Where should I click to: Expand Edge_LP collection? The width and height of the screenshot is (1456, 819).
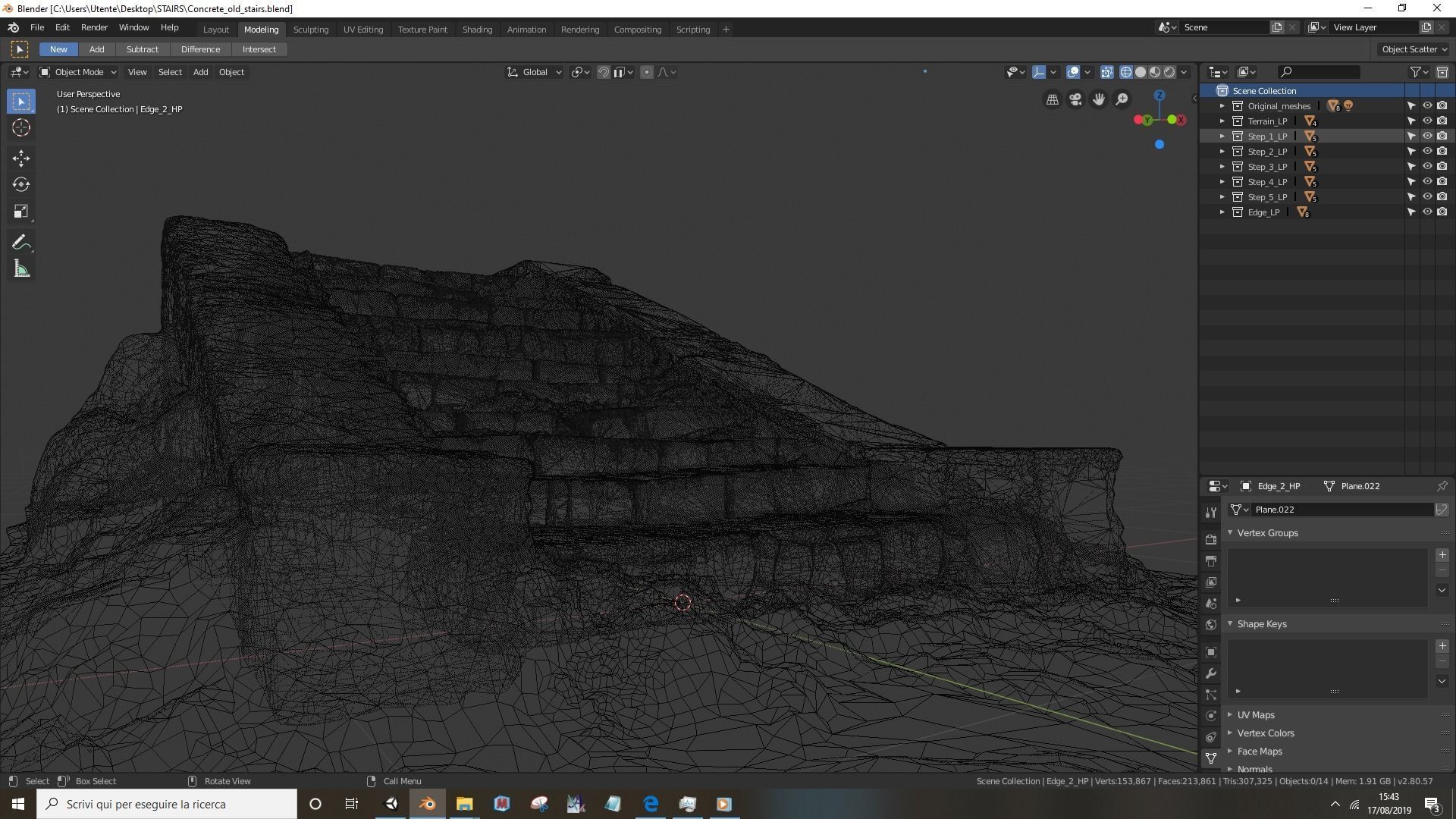[1222, 212]
